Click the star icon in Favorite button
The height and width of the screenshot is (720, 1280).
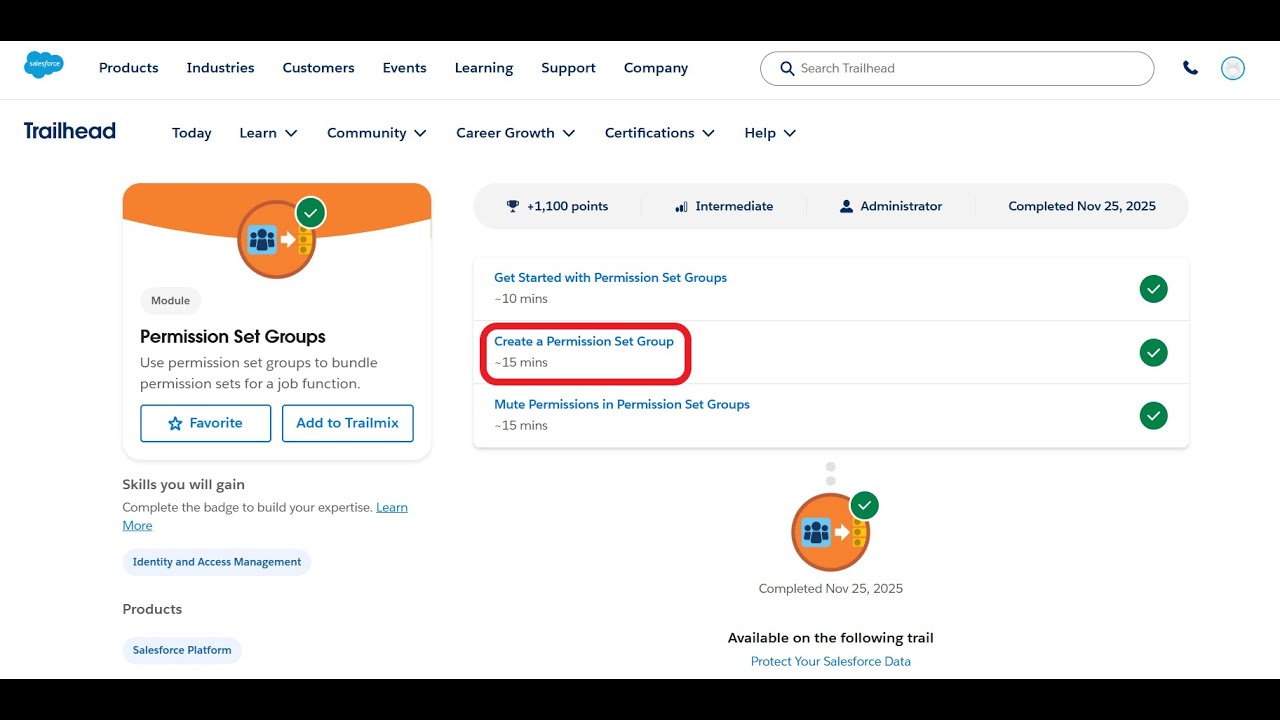click(x=175, y=423)
